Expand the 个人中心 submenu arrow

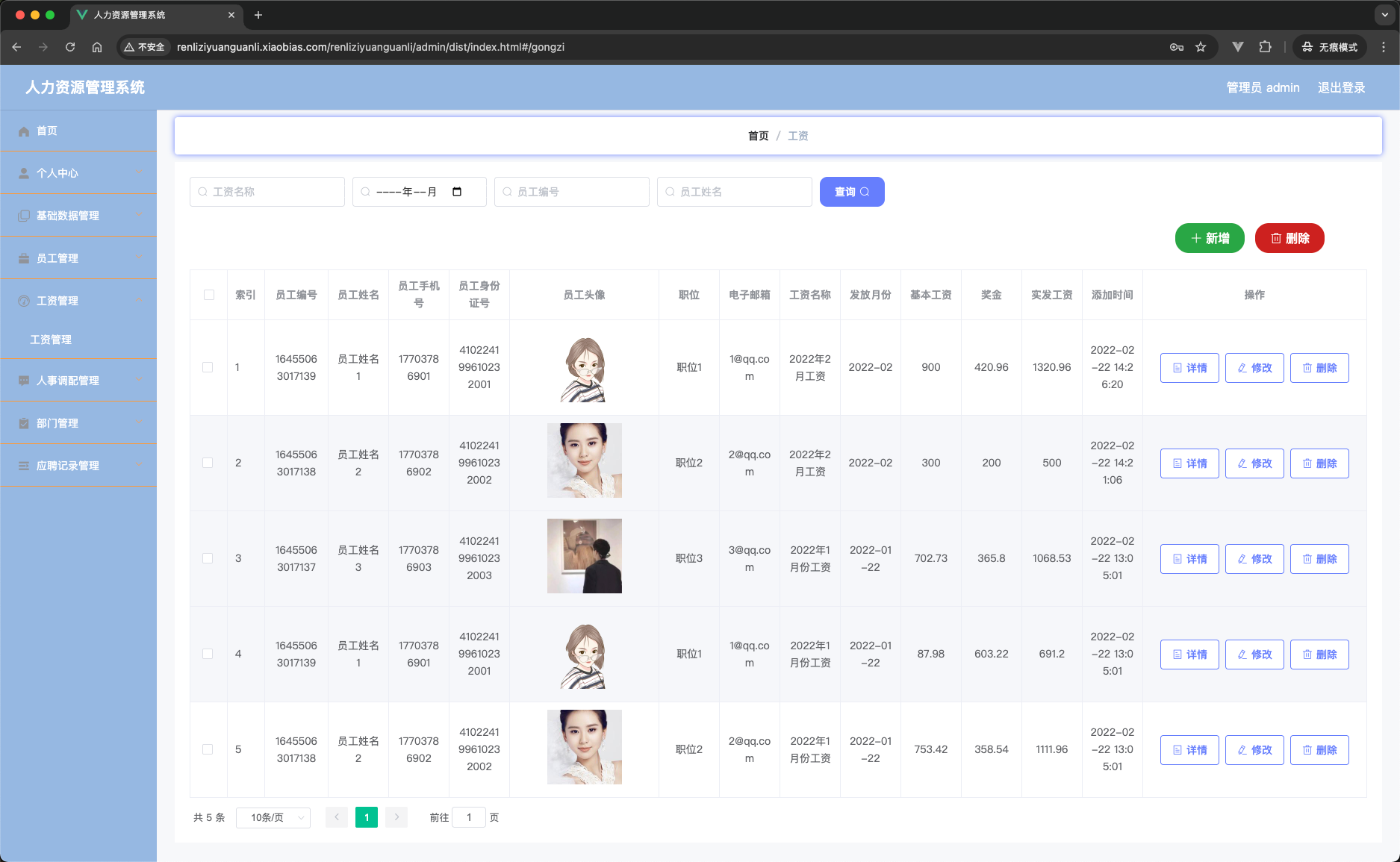(138, 173)
